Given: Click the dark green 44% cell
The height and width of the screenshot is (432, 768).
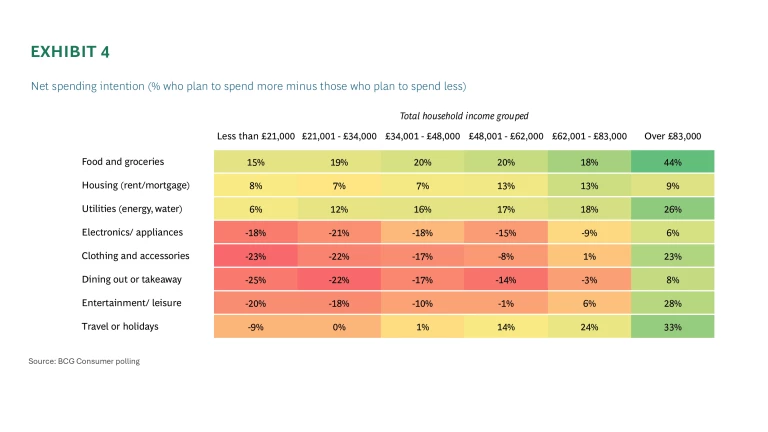Looking at the screenshot, I should (x=673, y=161).
